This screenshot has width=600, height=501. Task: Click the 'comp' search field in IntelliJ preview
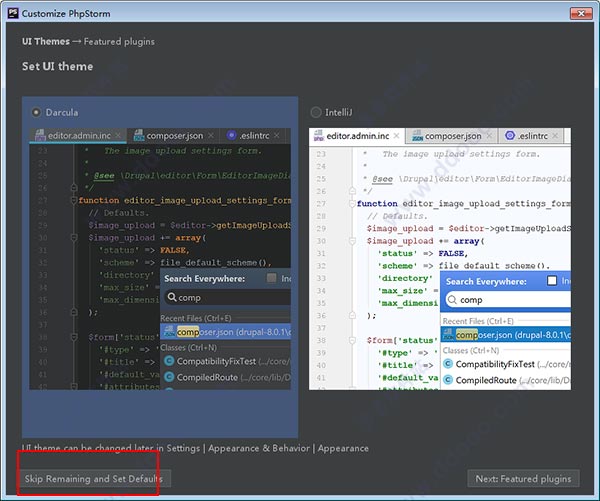(x=508, y=300)
